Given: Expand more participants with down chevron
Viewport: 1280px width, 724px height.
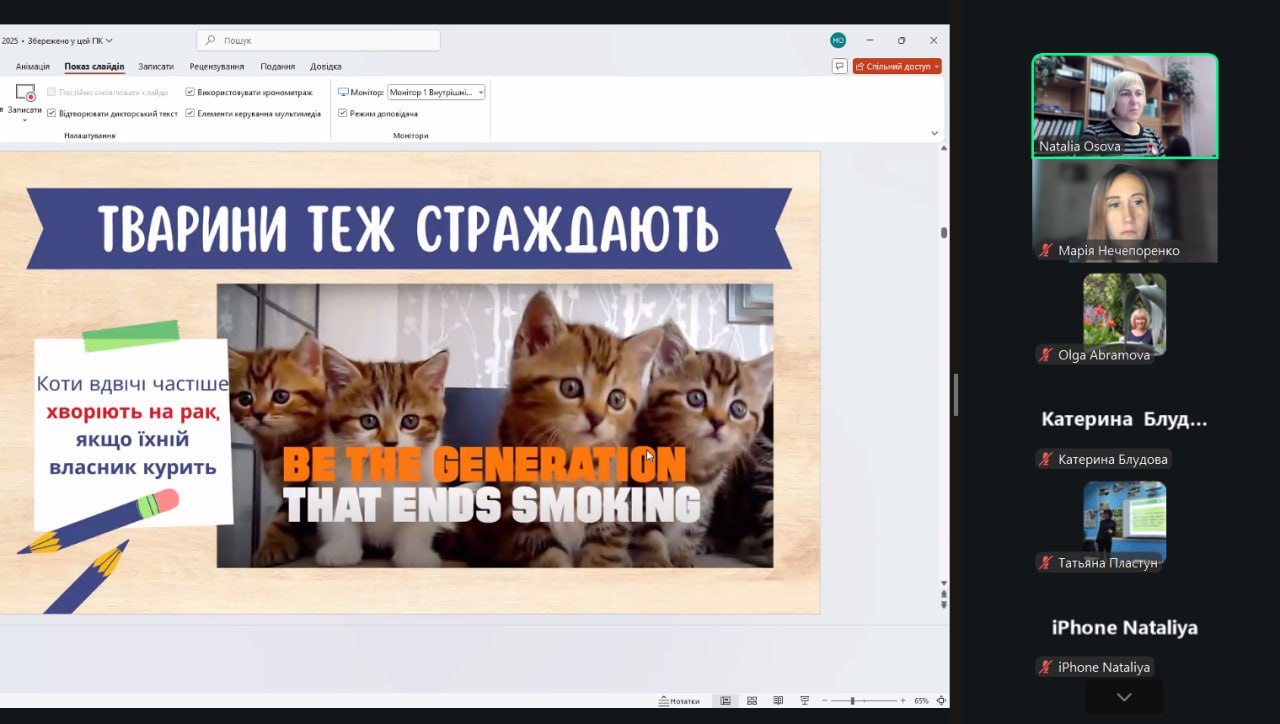Looking at the screenshot, I should pyautogui.click(x=1124, y=697).
